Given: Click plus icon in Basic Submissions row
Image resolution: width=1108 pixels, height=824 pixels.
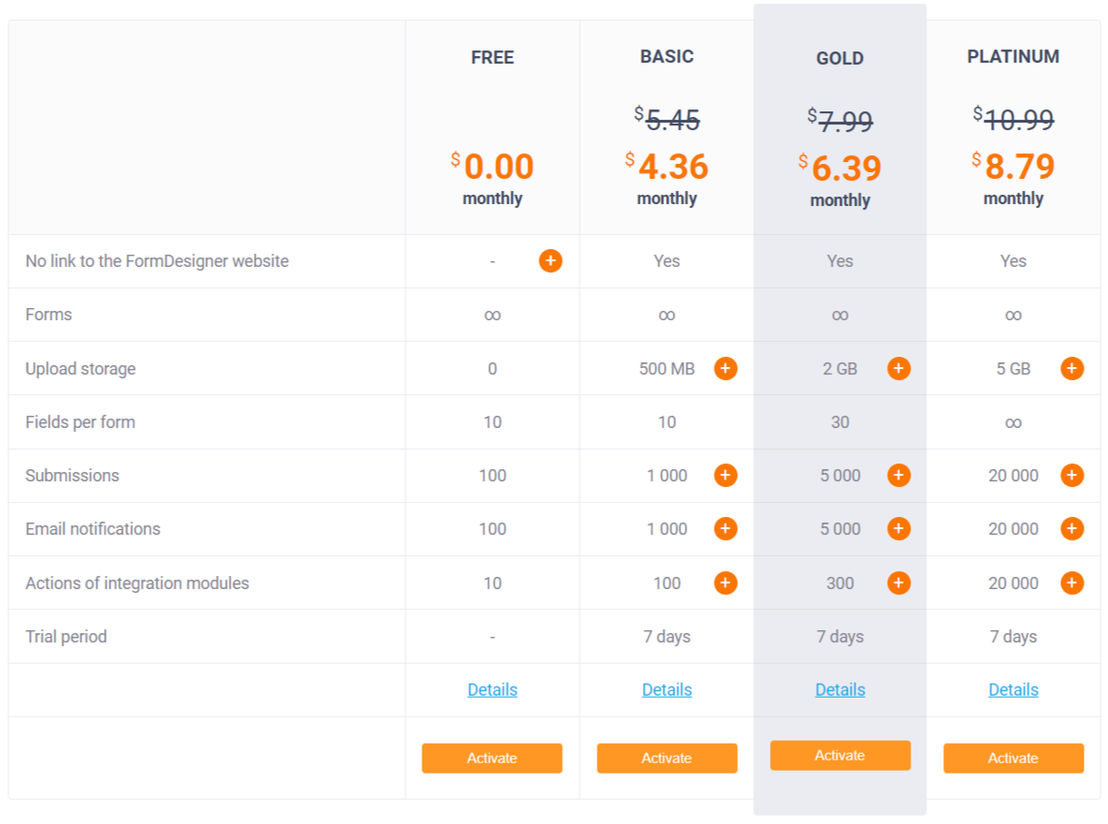Looking at the screenshot, I should click(725, 475).
